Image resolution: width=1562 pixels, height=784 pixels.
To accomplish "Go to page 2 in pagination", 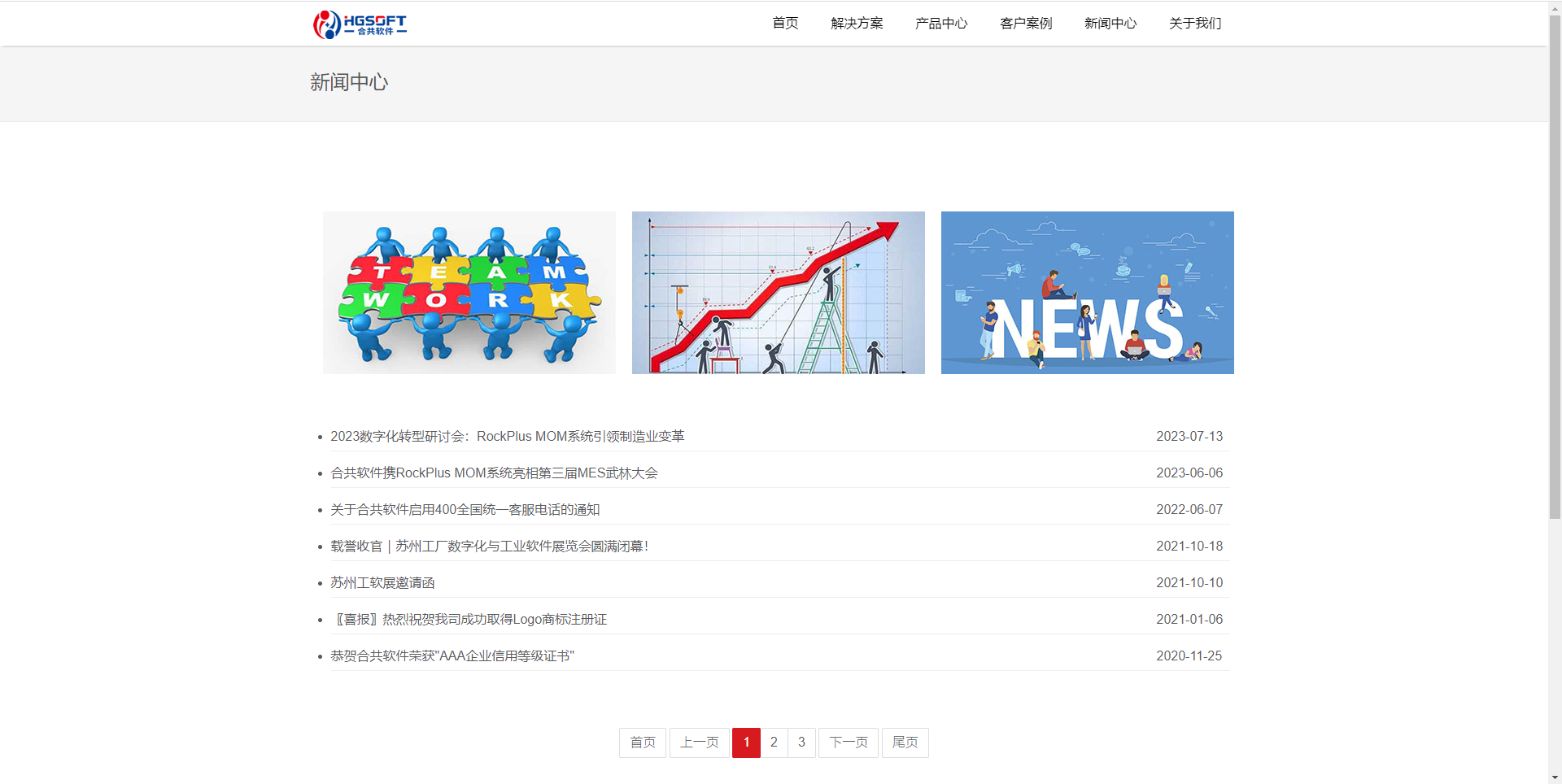I will 774,743.
